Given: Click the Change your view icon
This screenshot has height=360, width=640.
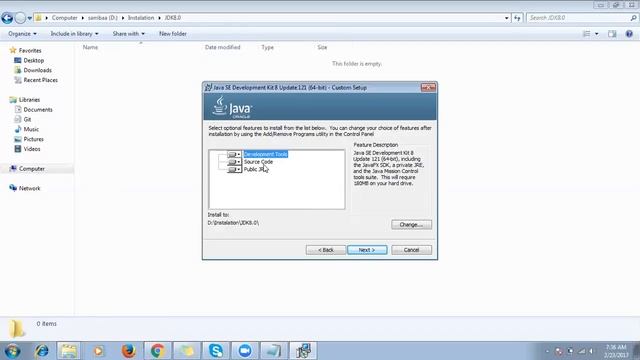Looking at the screenshot, I should pyautogui.click(x=587, y=34).
